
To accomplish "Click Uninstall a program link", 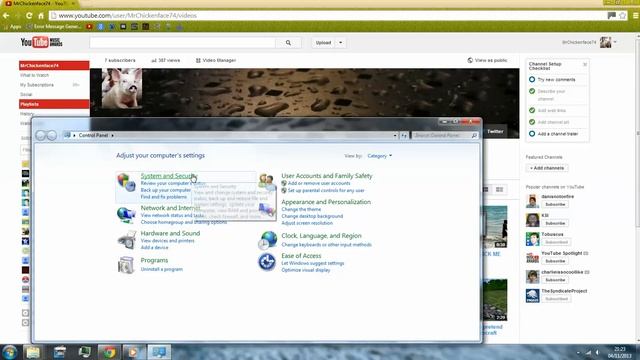I will pyautogui.click(x=162, y=269).
